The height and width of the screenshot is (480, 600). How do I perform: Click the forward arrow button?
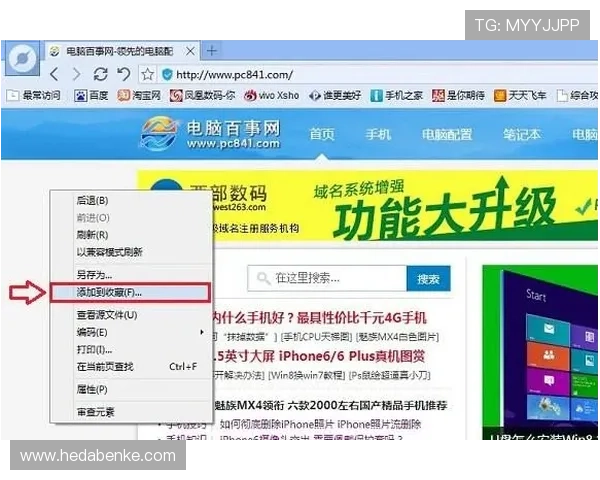pyautogui.click(x=77, y=74)
